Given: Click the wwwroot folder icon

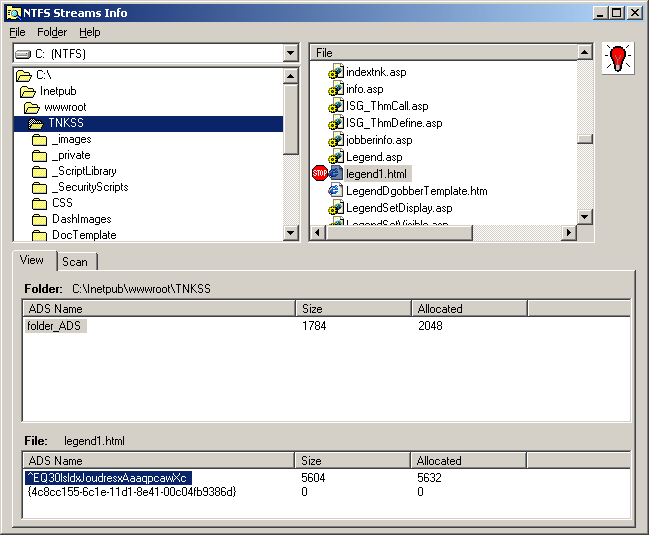Looking at the screenshot, I should (32, 108).
